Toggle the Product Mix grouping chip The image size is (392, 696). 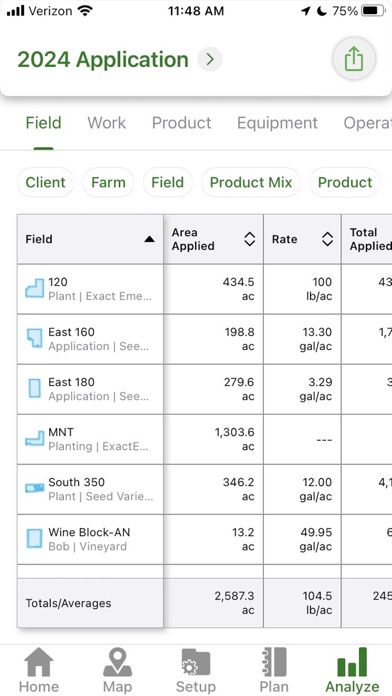pyautogui.click(x=251, y=182)
